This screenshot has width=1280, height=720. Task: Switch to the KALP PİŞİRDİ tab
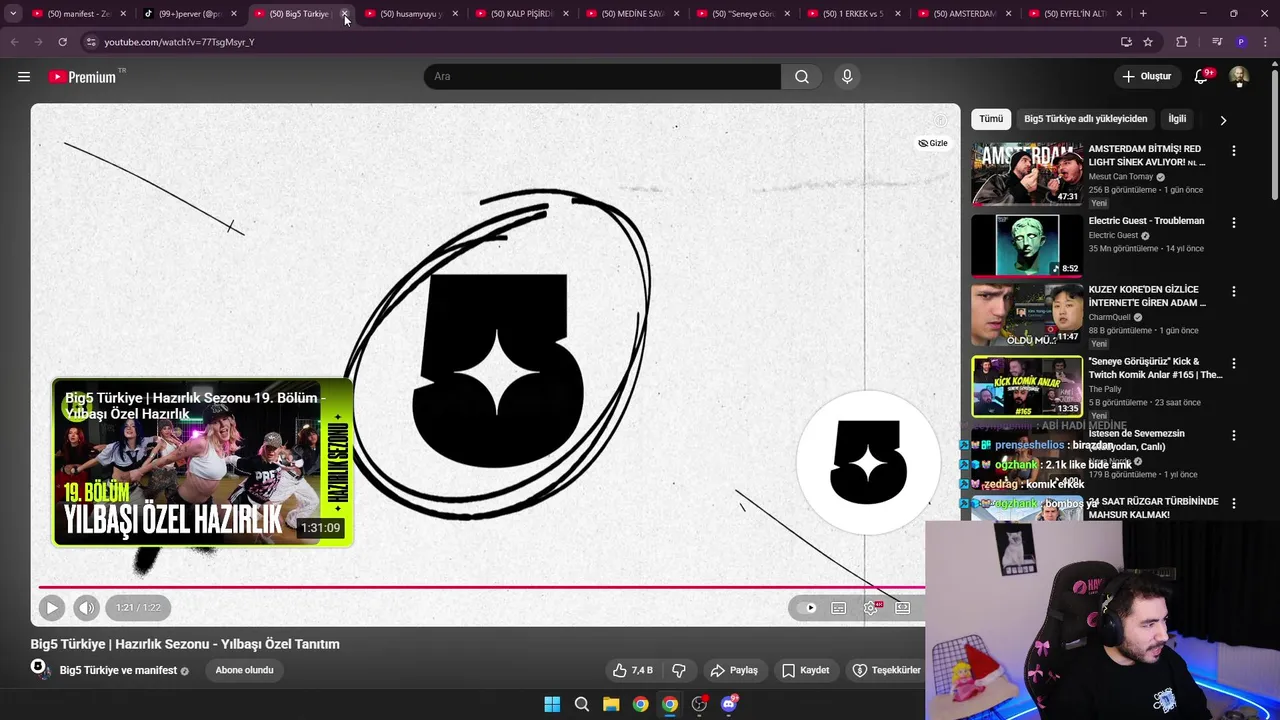pos(521,14)
